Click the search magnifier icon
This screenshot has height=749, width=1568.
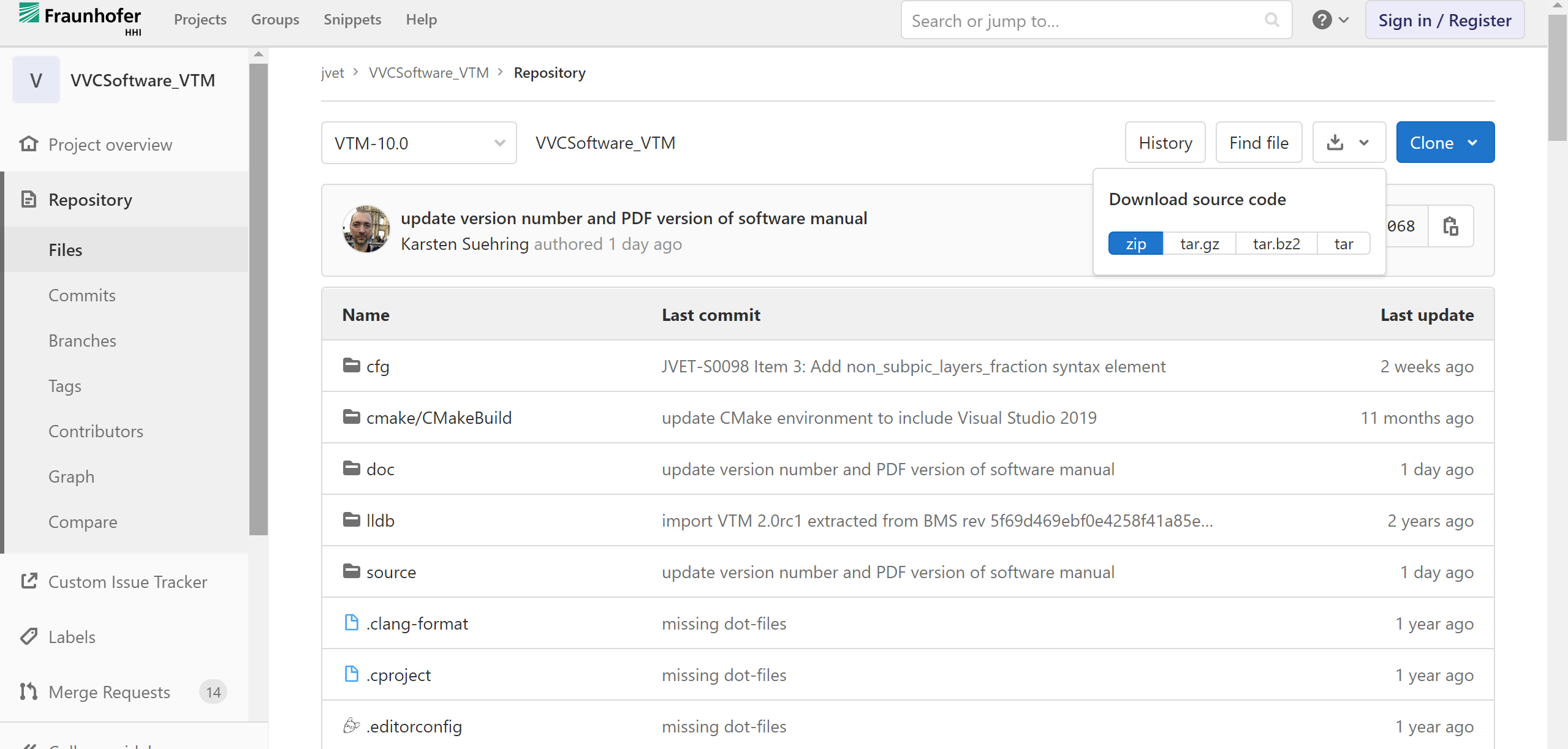[x=1272, y=20]
